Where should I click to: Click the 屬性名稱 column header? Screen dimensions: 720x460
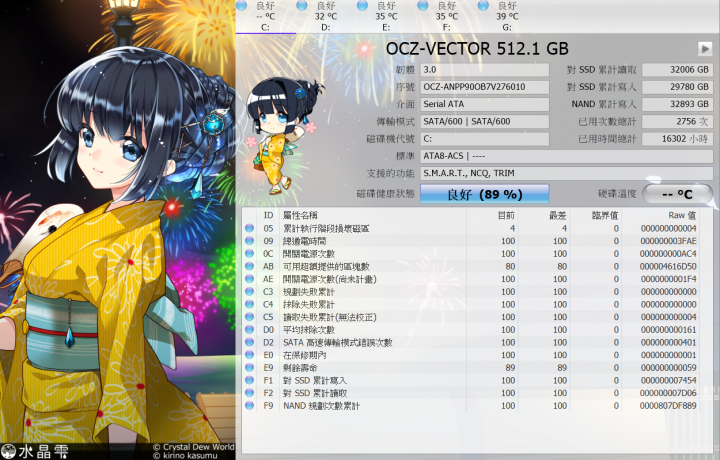point(300,215)
